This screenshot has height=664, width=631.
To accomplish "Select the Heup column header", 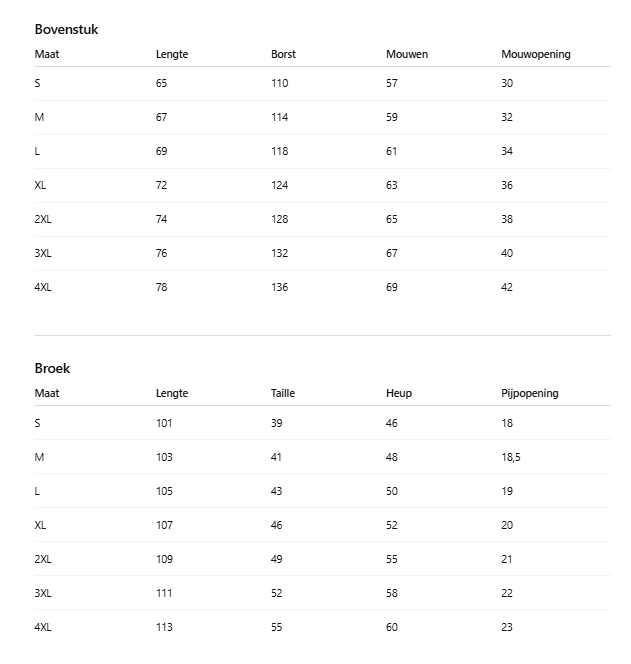I will coord(398,393).
